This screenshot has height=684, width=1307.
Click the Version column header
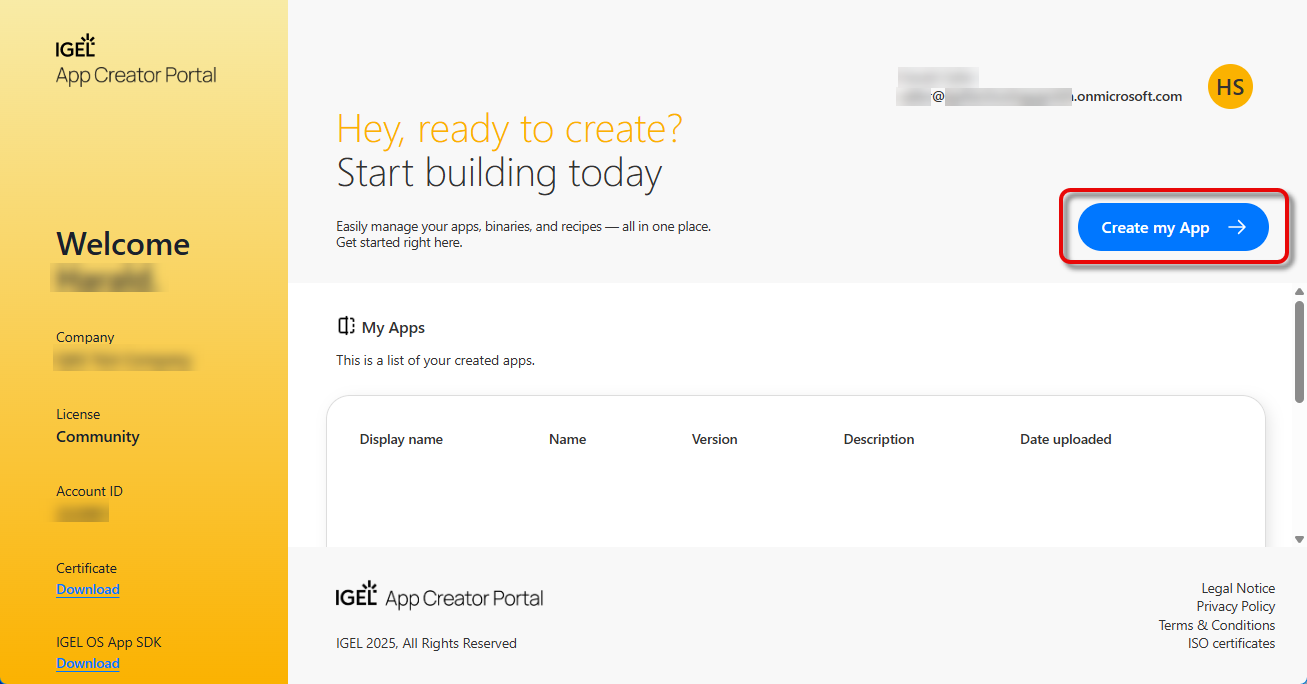tap(714, 439)
